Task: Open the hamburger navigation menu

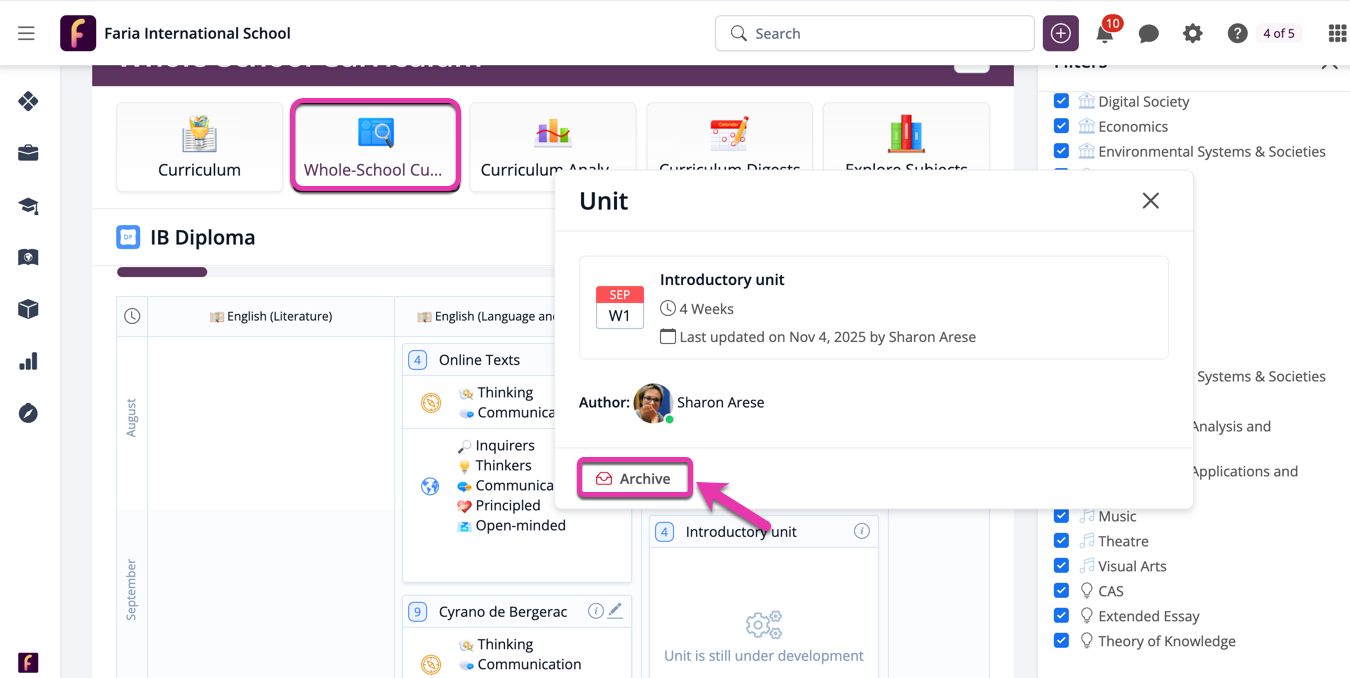Action: (26, 32)
